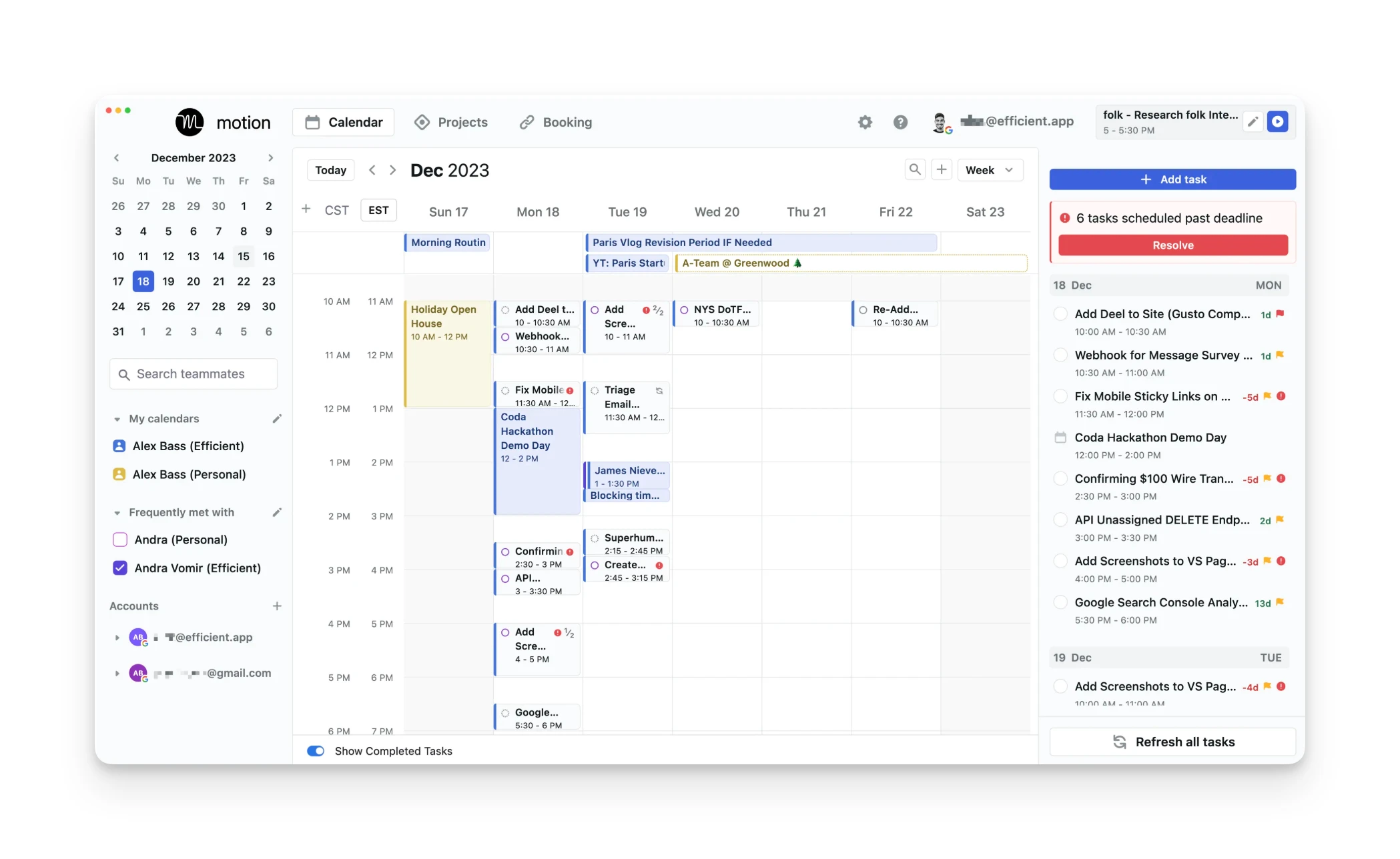
Task: Click the red Resolve button
Action: tap(1172, 245)
